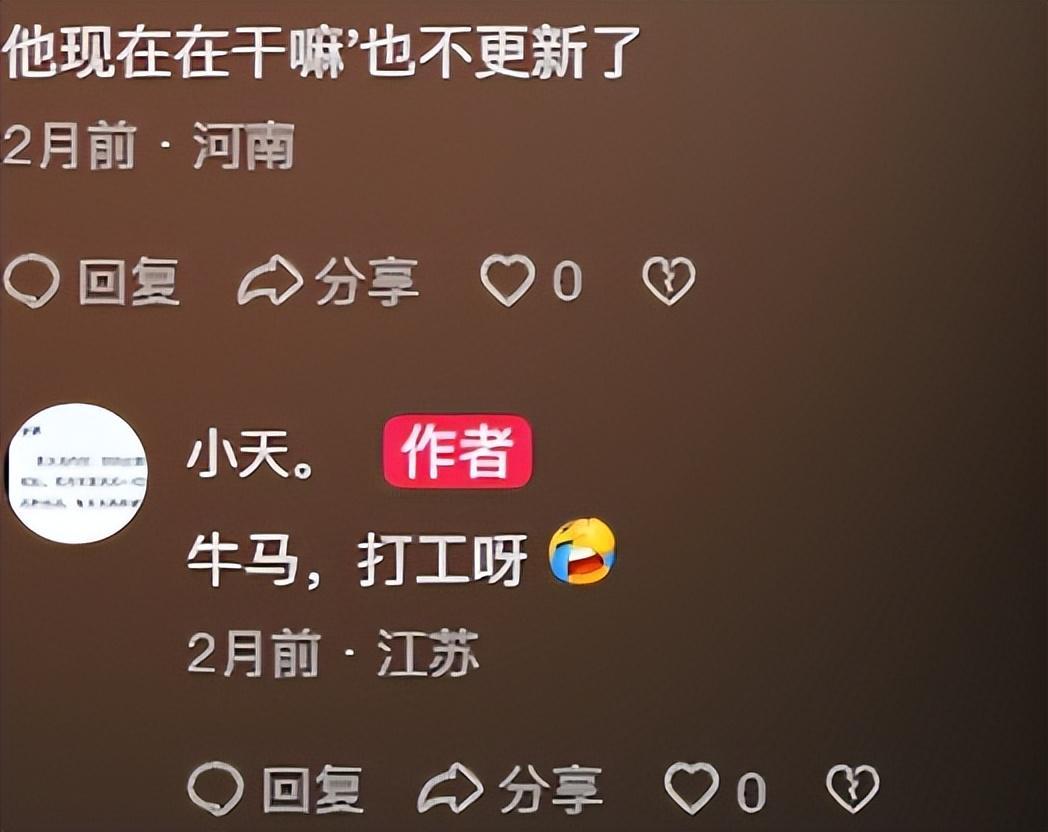
Task: Click the reply bubble icon on first comment
Action: [x=31, y=281]
